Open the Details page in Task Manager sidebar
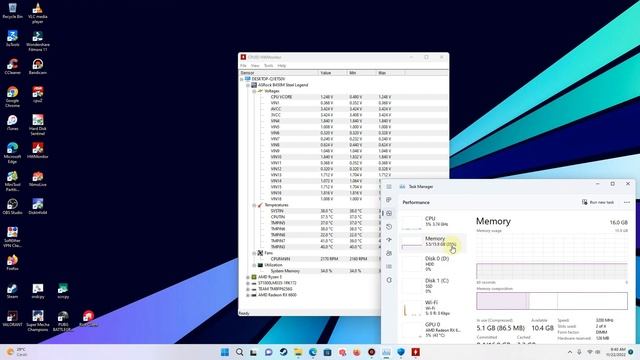The width and height of the screenshot is (640, 360). pos(389,267)
